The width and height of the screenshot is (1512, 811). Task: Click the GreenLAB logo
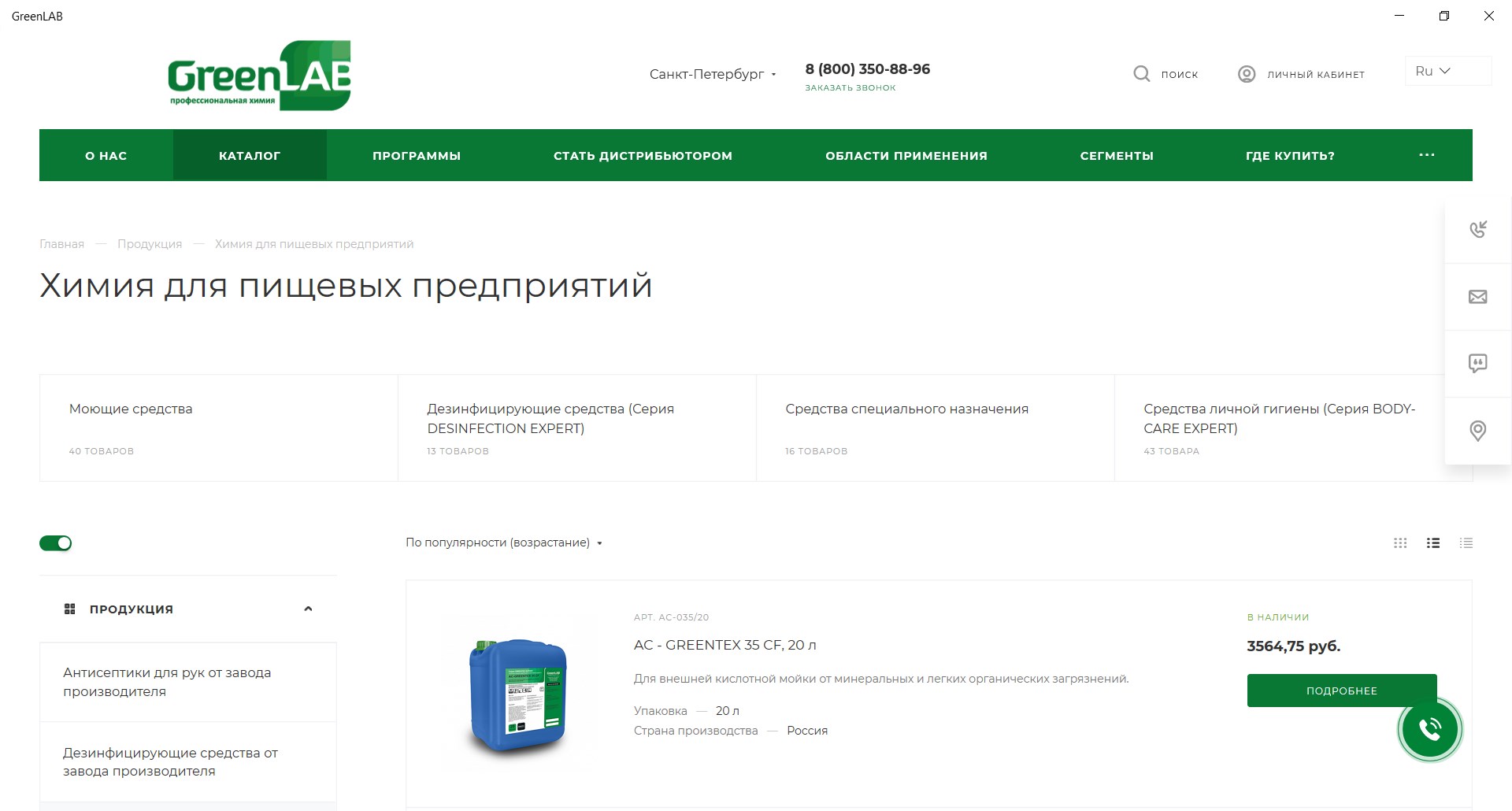coord(259,76)
